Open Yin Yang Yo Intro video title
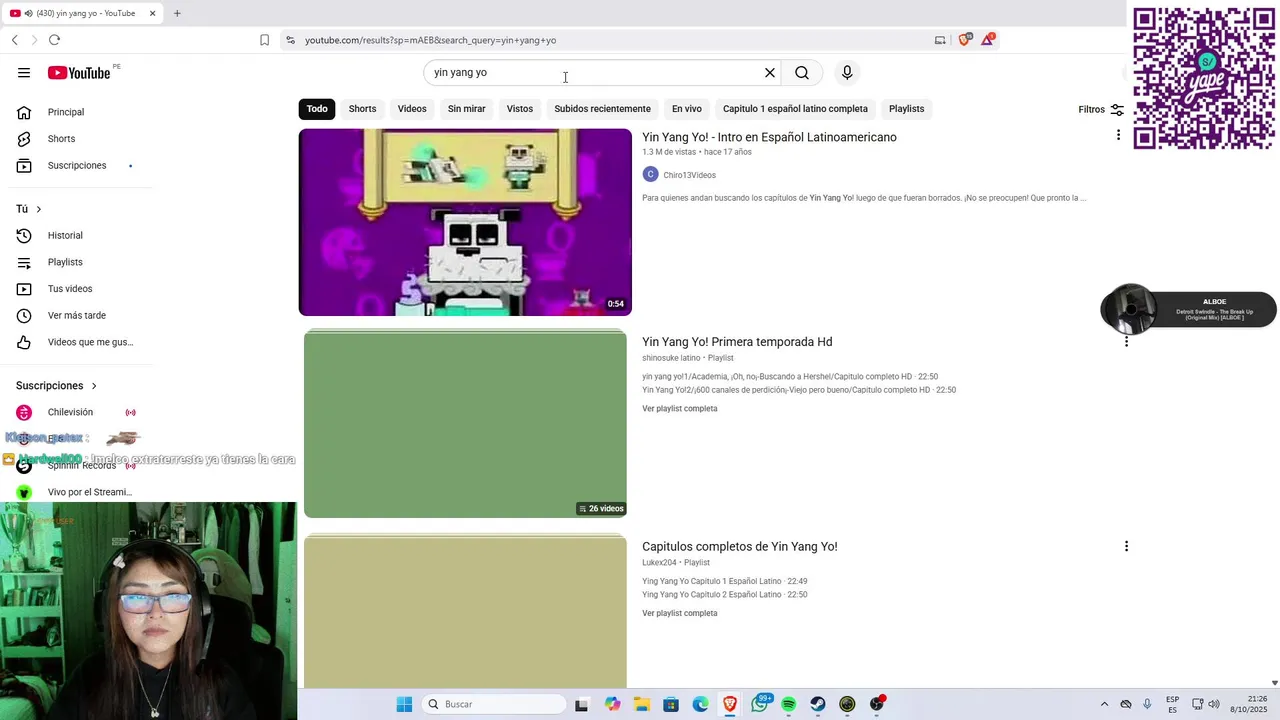This screenshot has height=720, width=1280. (x=769, y=137)
